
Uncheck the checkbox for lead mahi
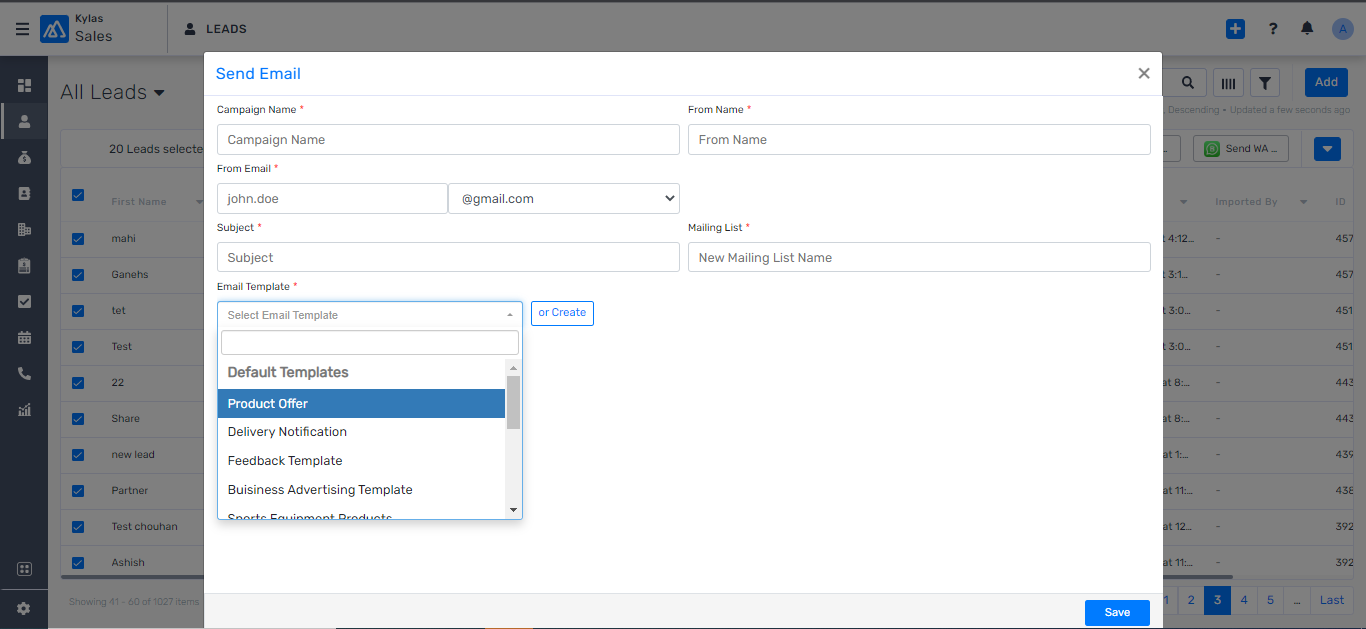tap(78, 239)
